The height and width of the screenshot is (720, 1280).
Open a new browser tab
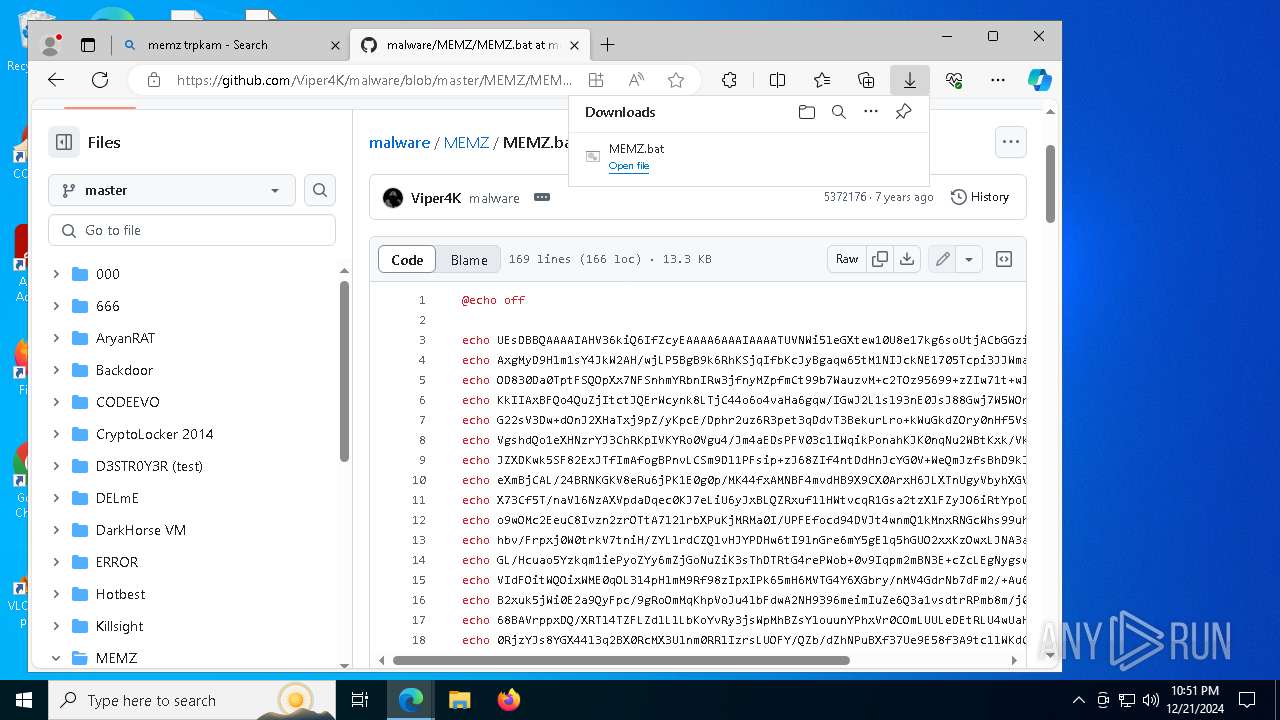[x=607, y=45]
